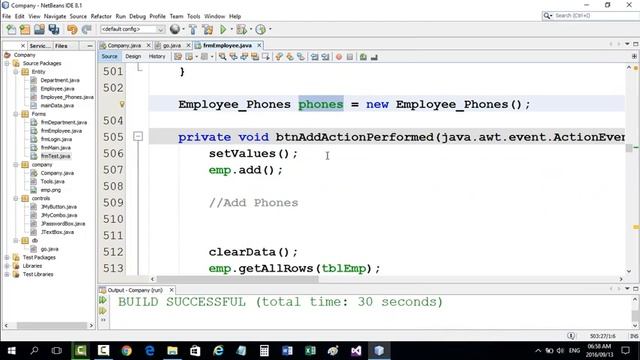Run the project with green play icon
640x360 pixels.
(x=223, y=29)
